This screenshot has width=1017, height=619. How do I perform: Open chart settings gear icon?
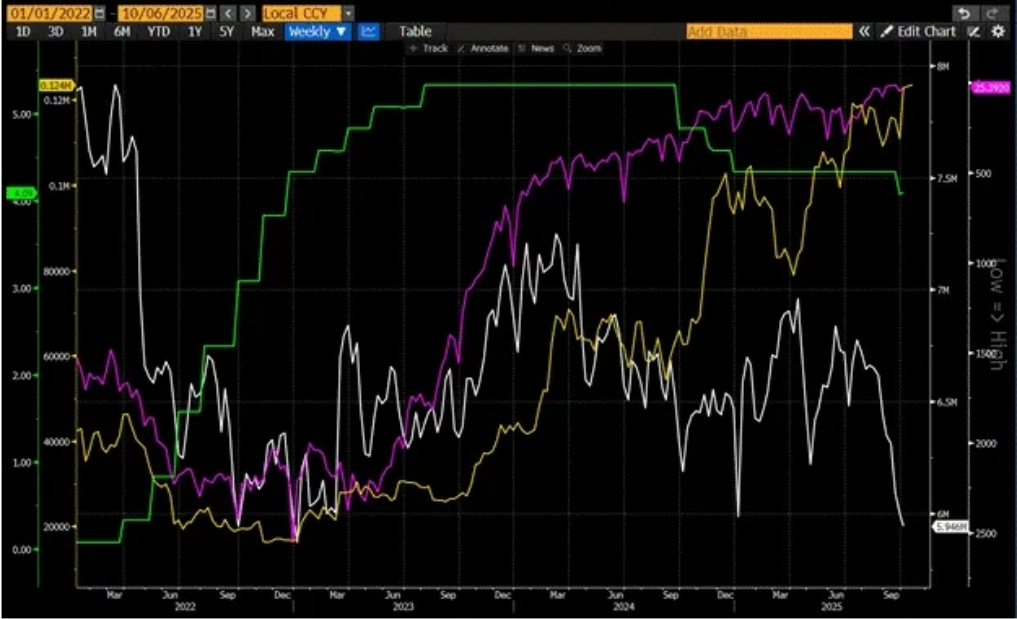[x=997, y=32]
